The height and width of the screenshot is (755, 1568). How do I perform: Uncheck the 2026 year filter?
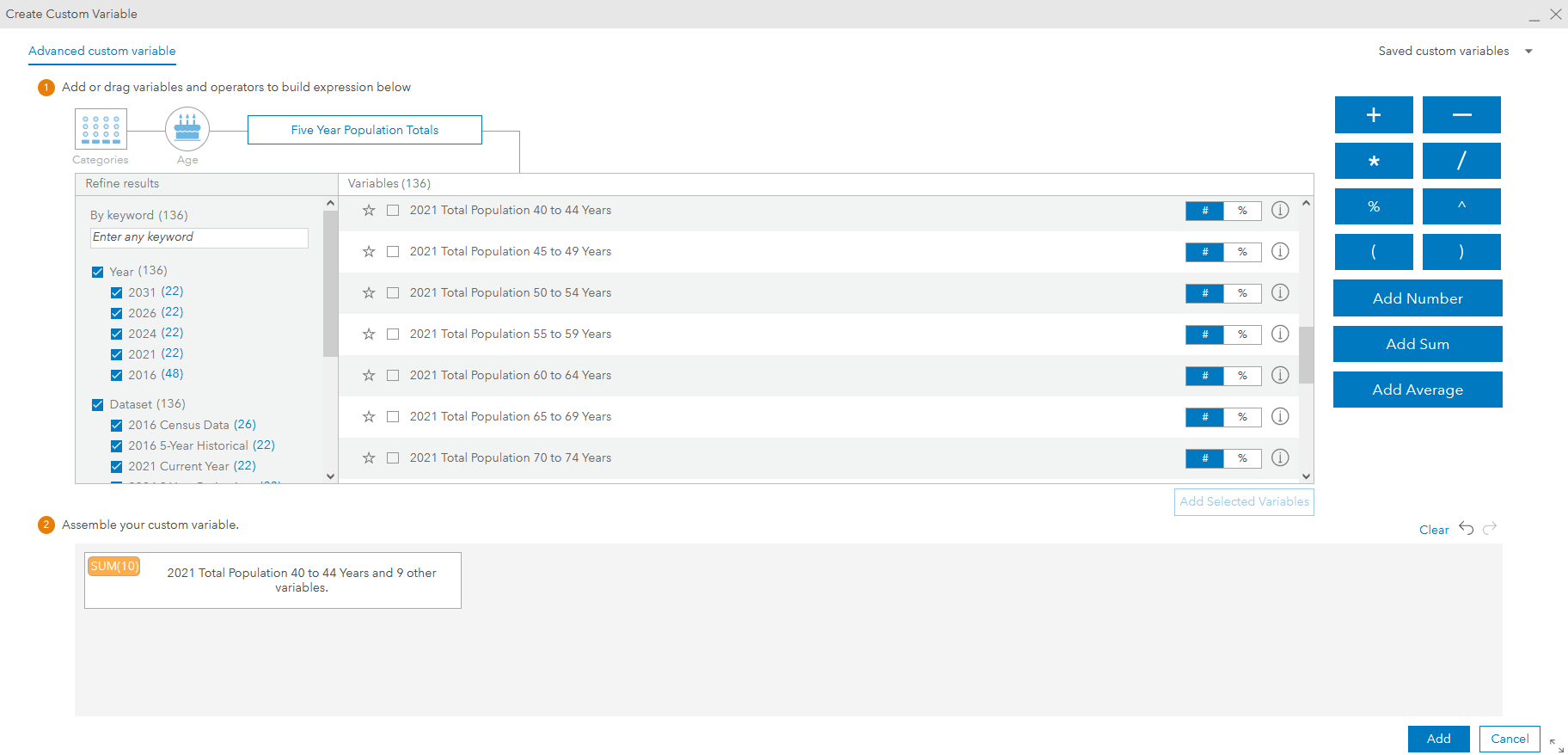tap(116, 313)
